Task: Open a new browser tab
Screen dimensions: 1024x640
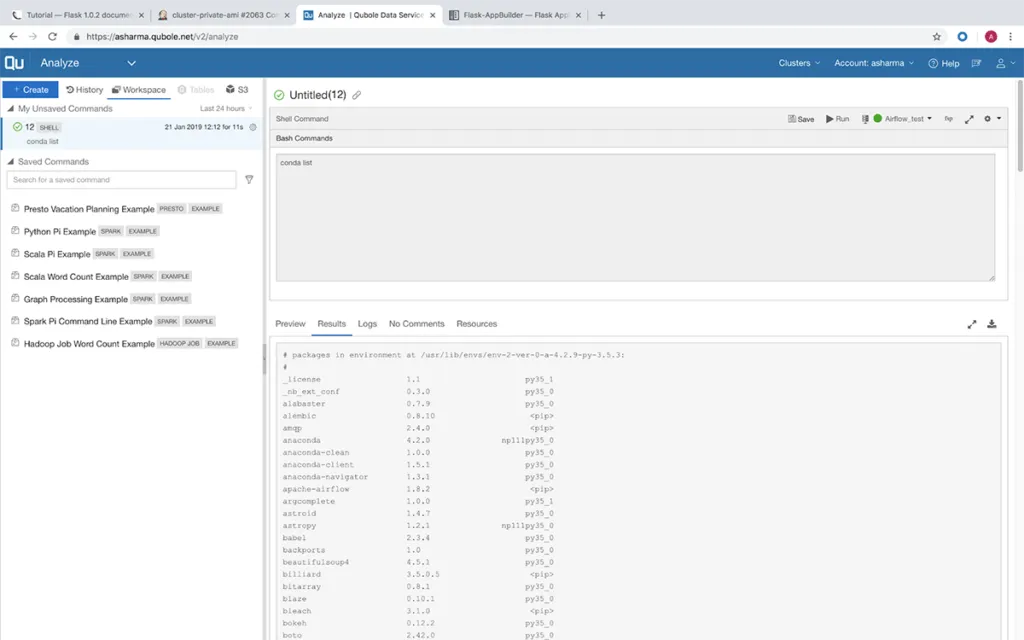Action: click(601, 15)
